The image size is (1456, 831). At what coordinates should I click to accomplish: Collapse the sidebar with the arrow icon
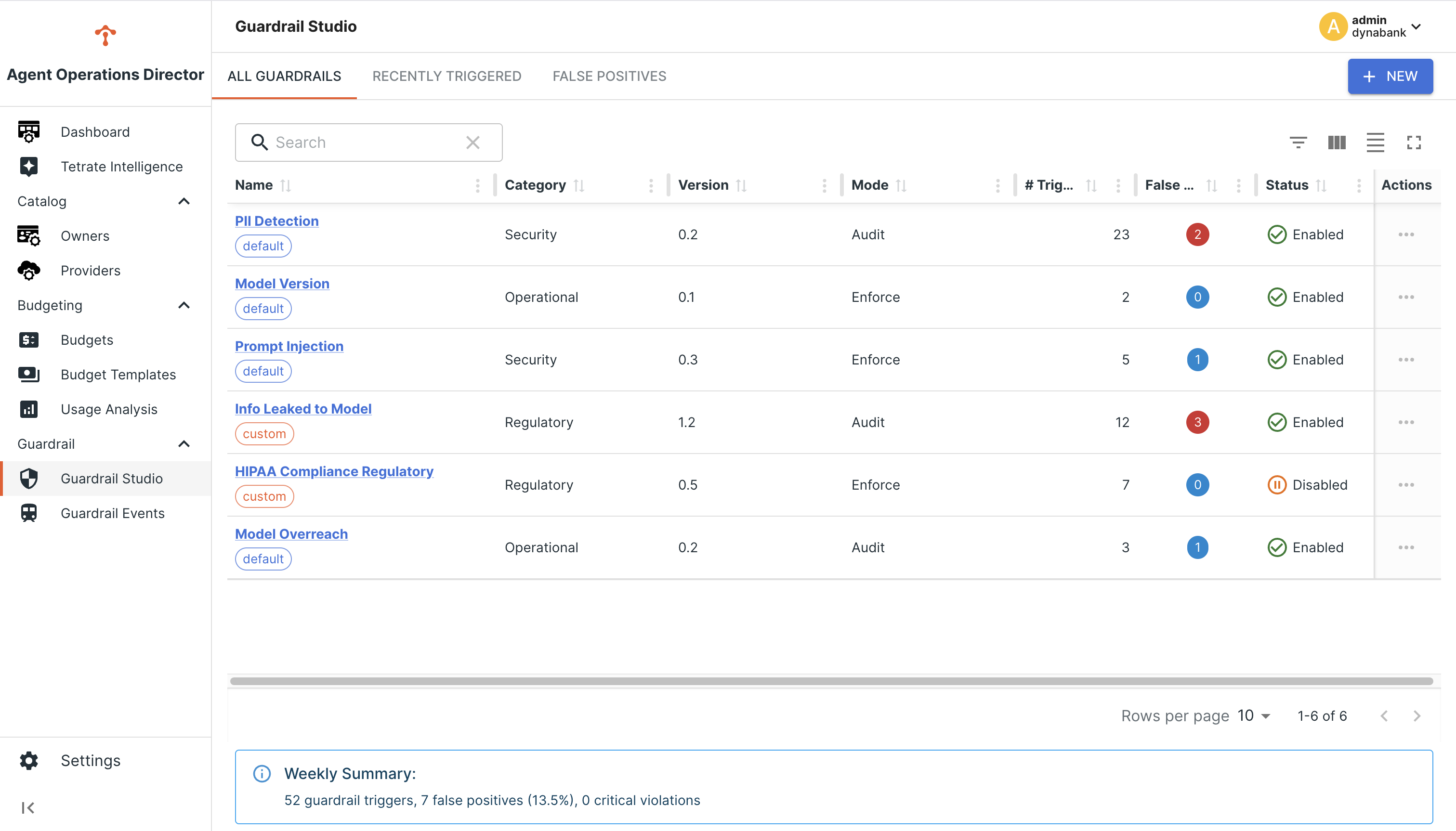27,807
